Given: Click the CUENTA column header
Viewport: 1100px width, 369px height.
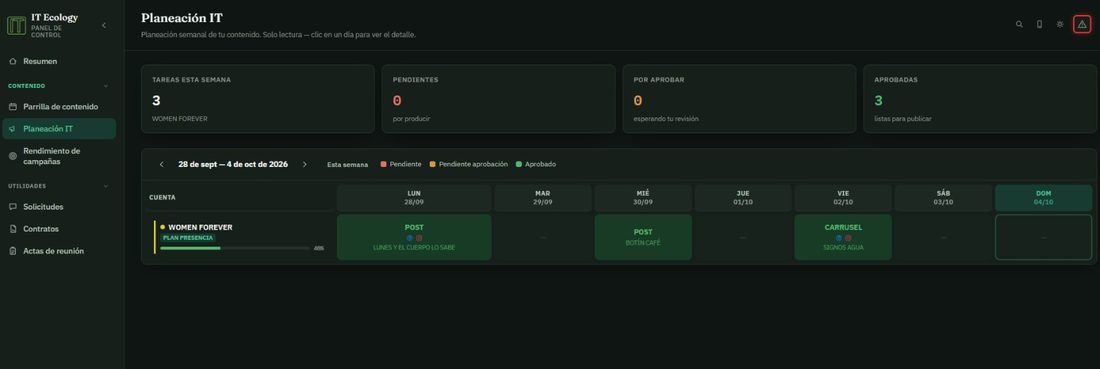Looking at the screenshot, I should click(162, 198).
